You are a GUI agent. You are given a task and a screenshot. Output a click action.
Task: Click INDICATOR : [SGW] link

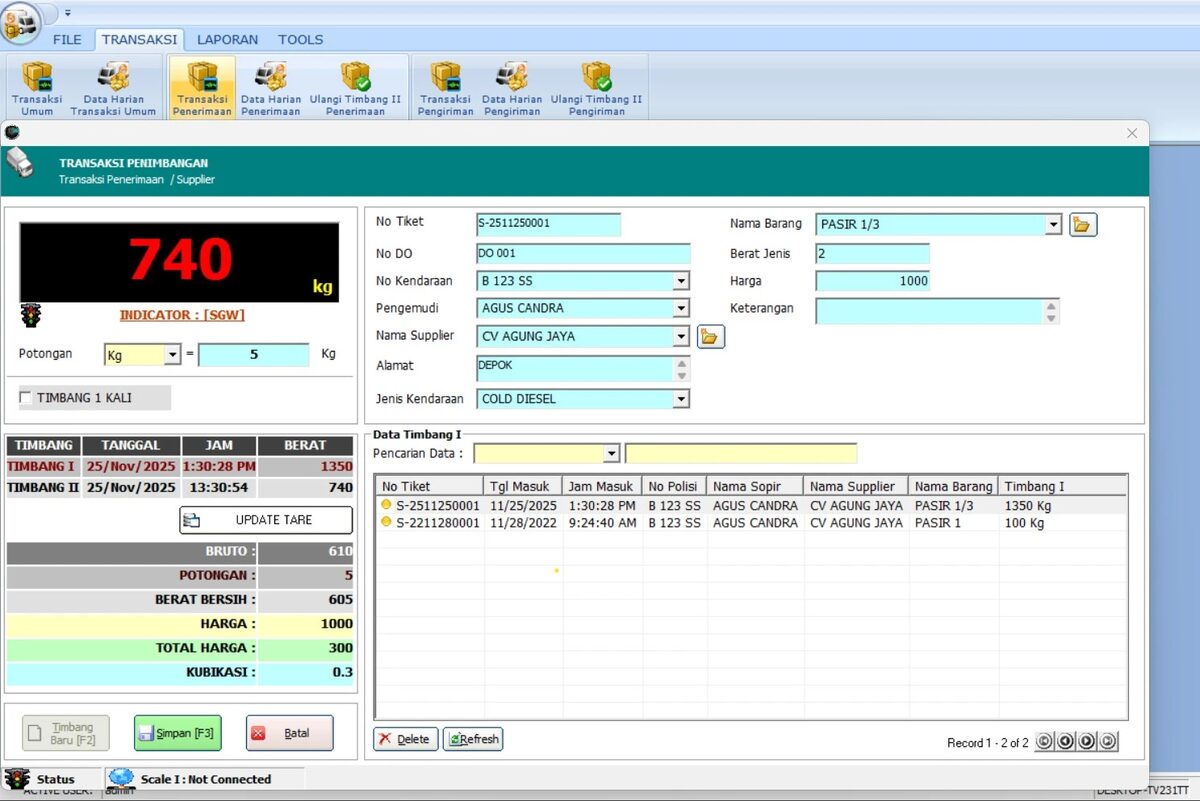coord(182,315)
